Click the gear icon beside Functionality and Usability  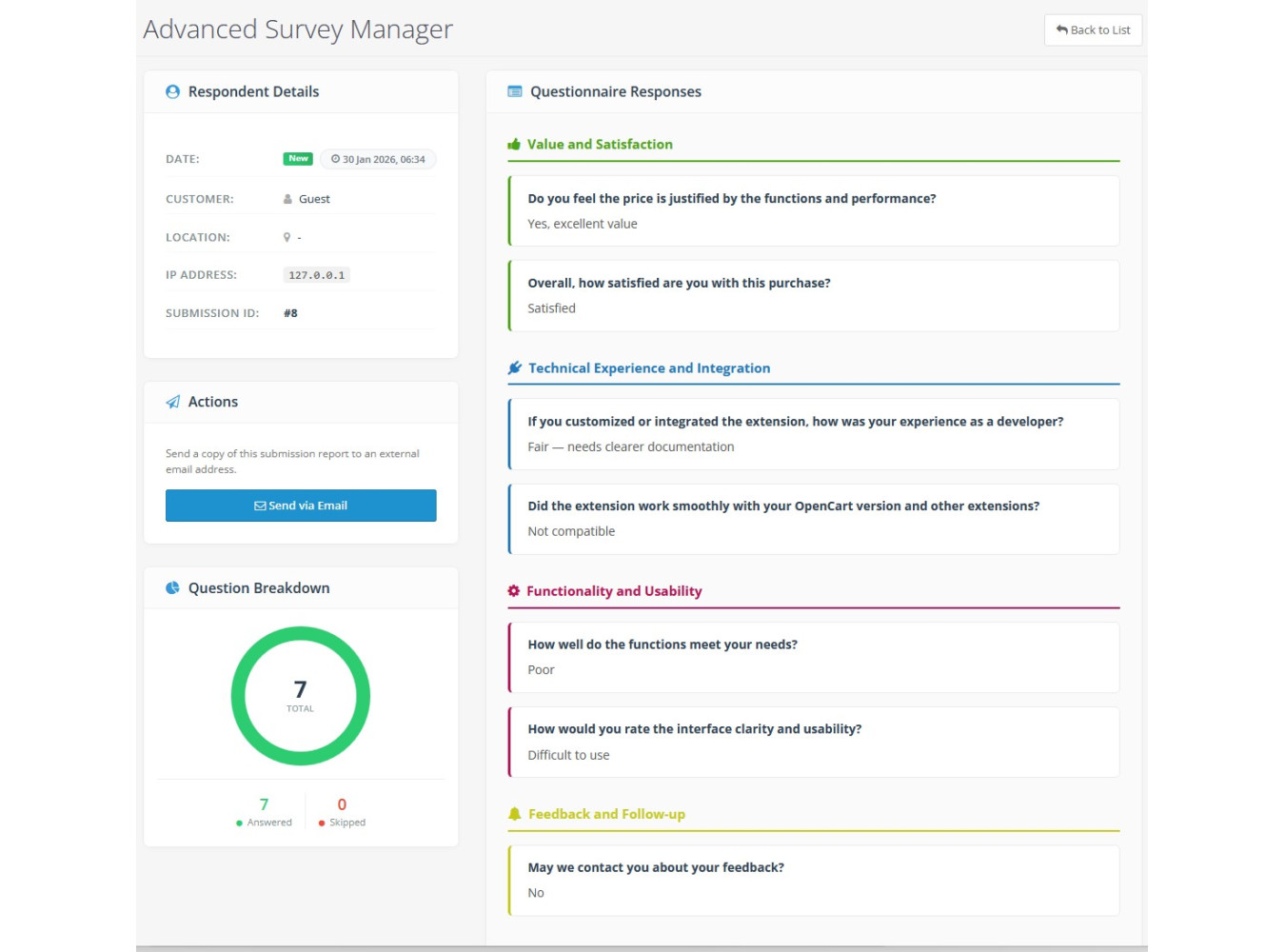(x=514, y=591)
